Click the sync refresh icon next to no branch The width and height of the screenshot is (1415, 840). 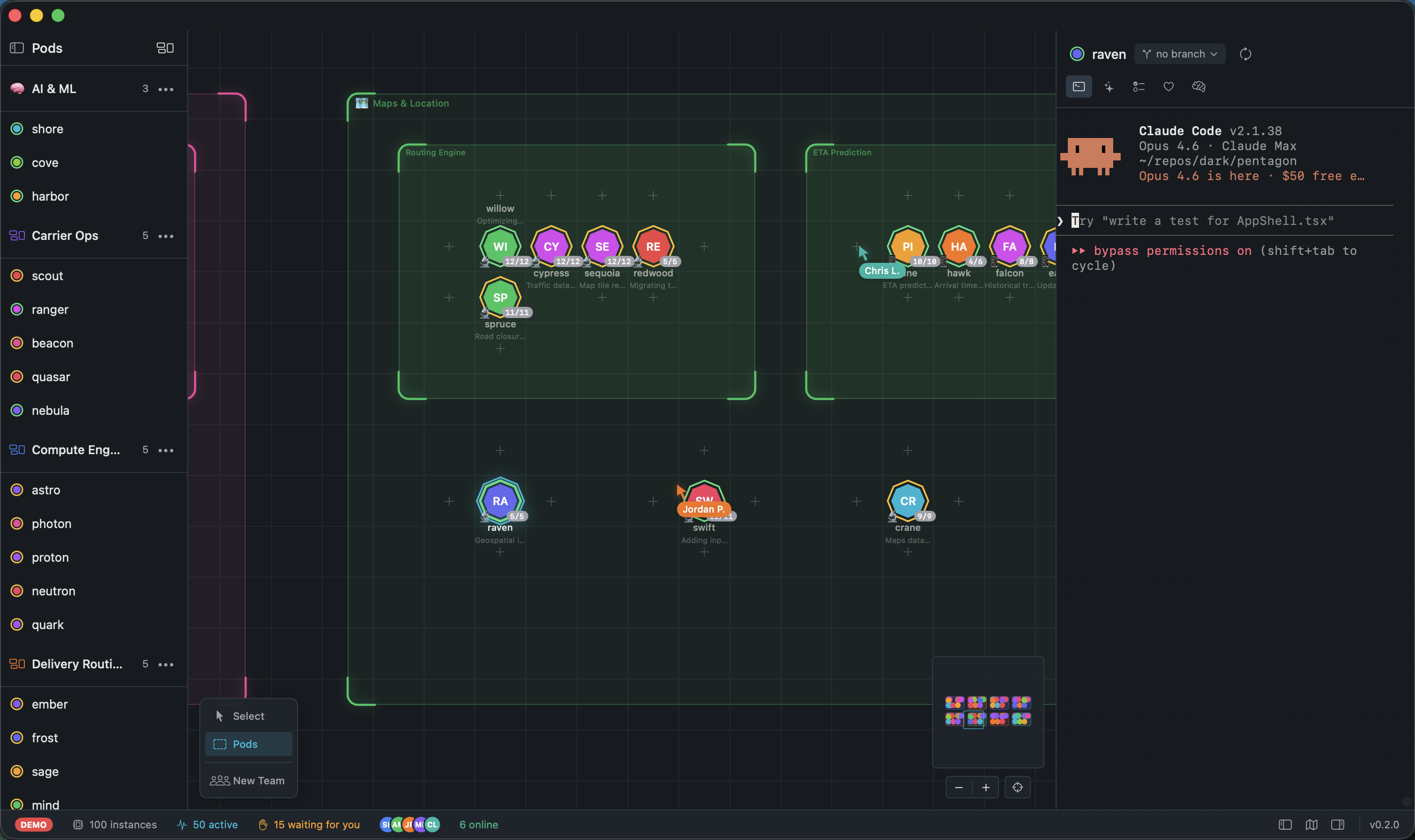click(x=1245, y=54)
